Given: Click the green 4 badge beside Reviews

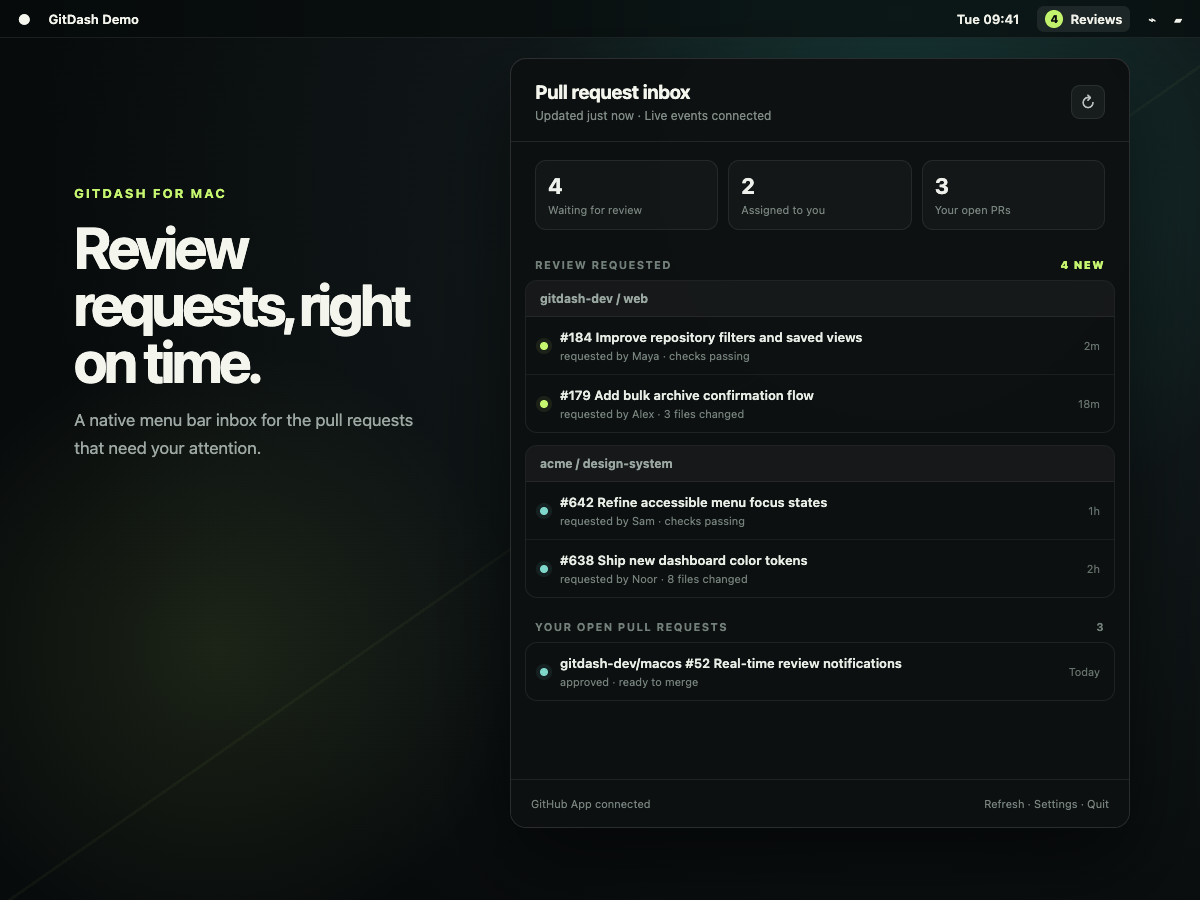Looking at the screenshot, I should click(1054, 19).
